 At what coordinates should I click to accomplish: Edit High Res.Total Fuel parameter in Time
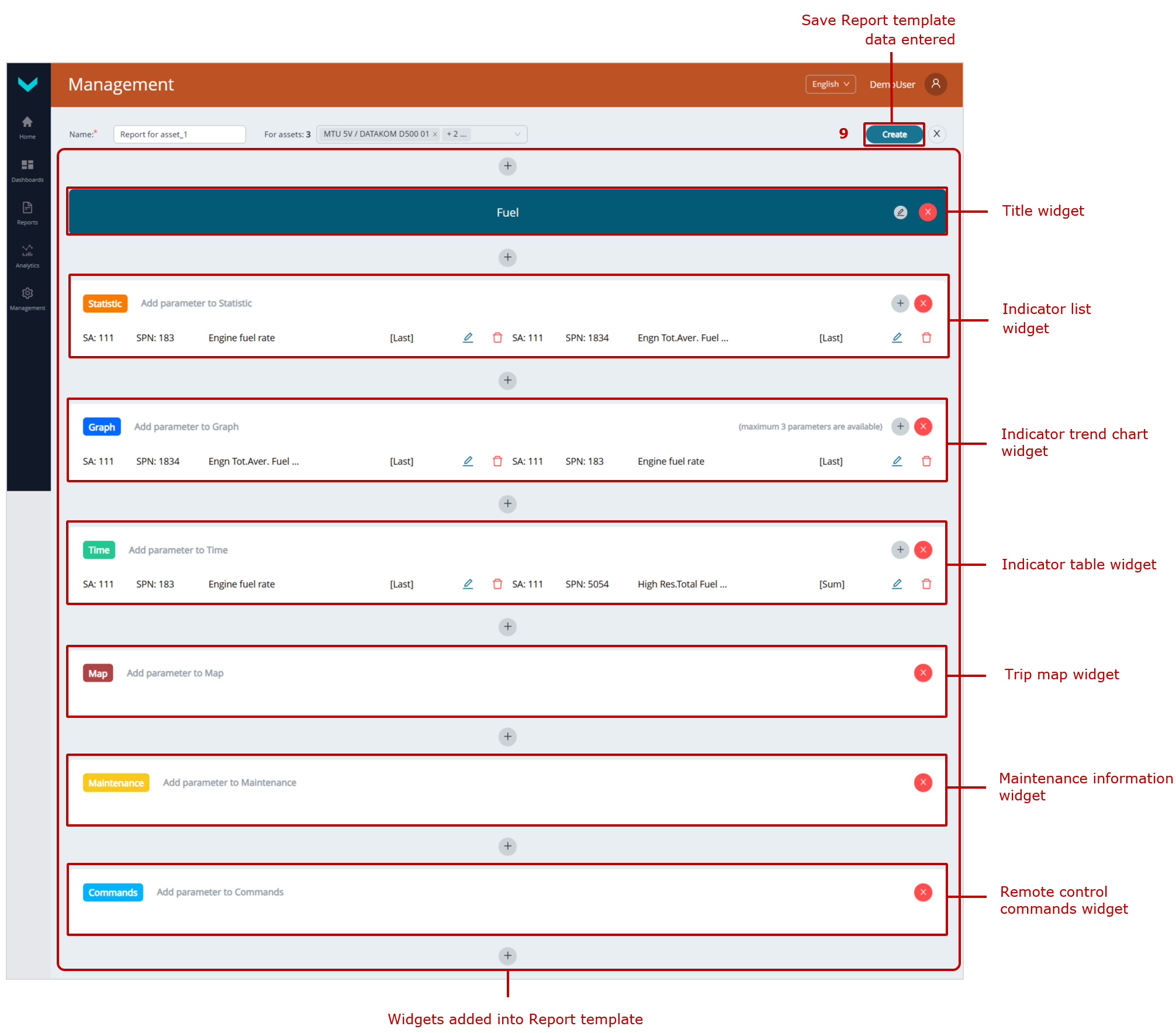(897, 584)
